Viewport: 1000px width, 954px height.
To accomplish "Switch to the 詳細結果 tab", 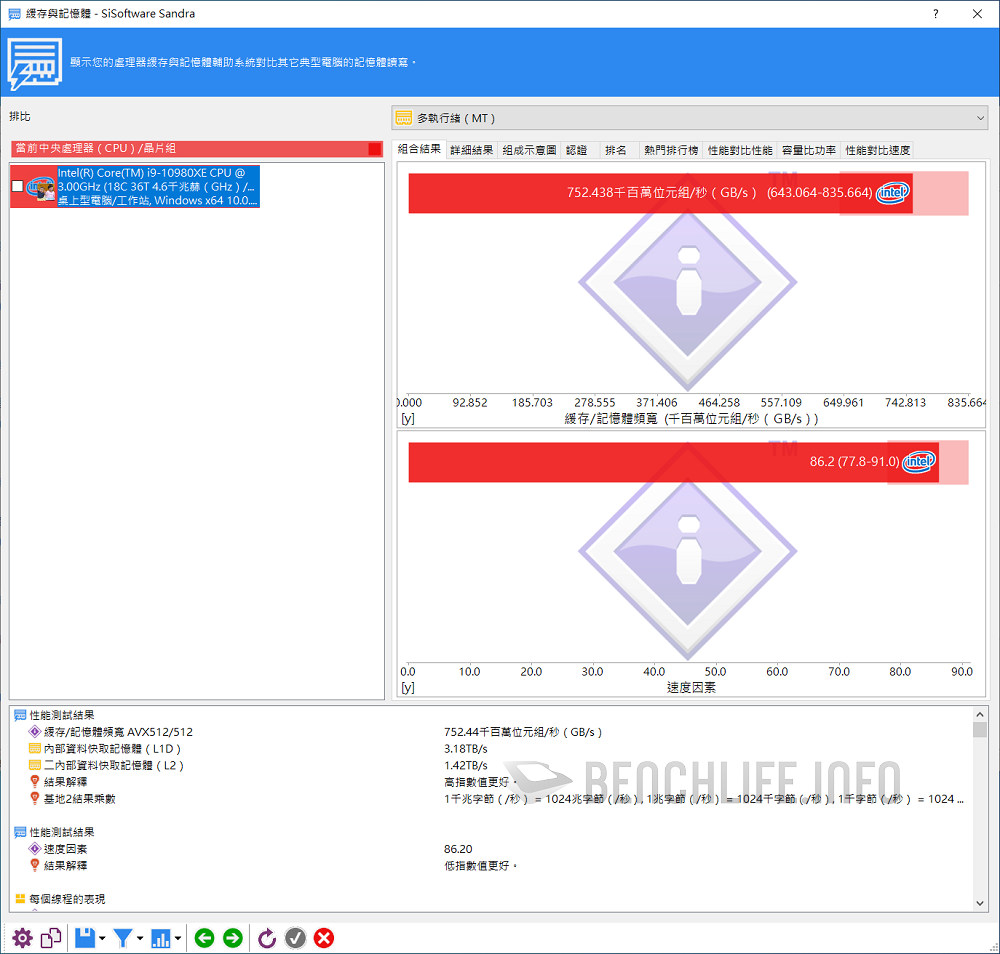I will (472, 150).
